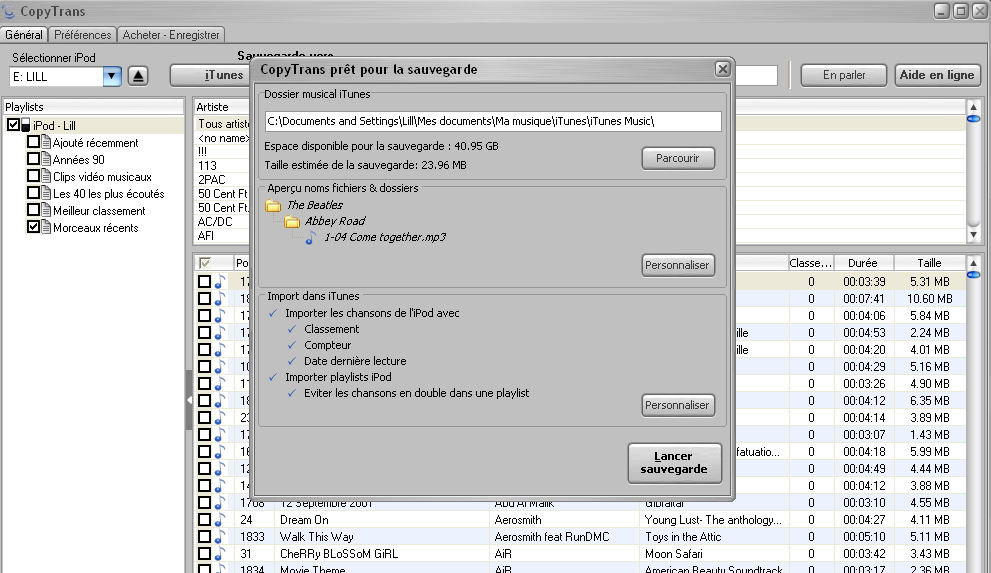991x573 pixels.
Task: Toggle Importer playlists iPod option
Action: pyautogui.click(x=273, y=377)
